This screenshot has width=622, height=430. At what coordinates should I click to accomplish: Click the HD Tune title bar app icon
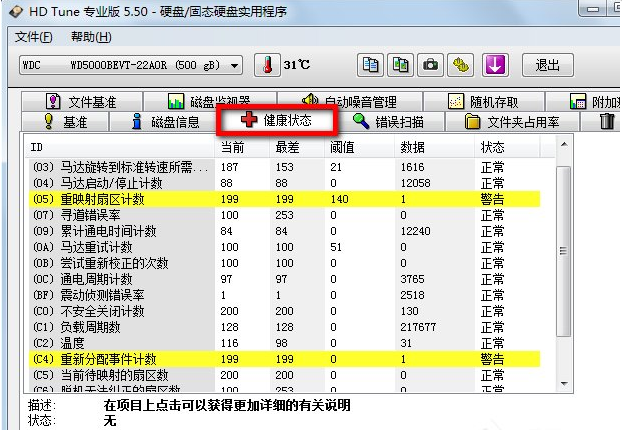point(15,12)
